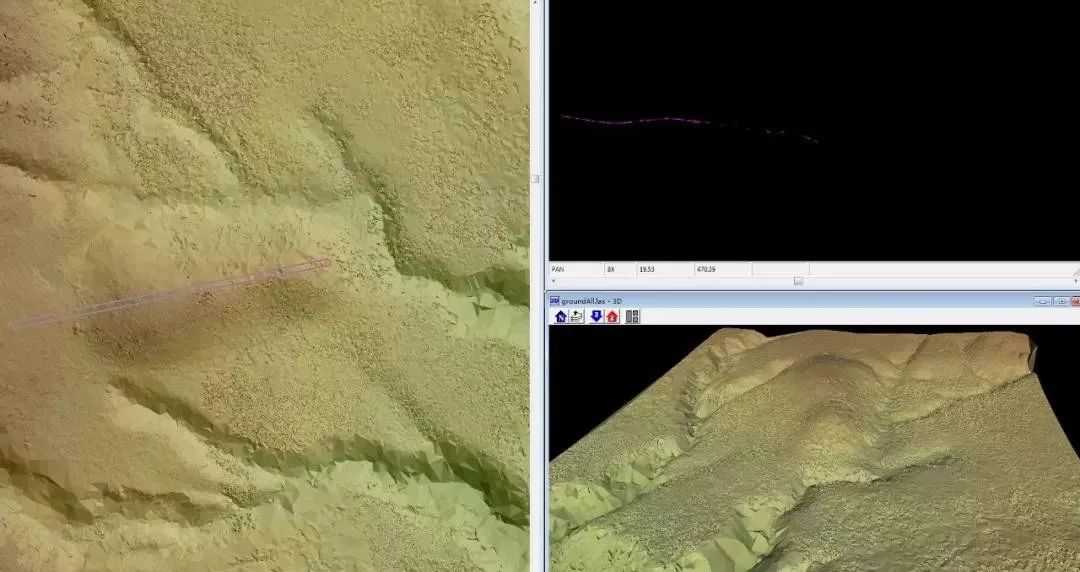Maximize the groundAll.las 3D window
The height and width of the screenshot is (572, 1080).
point(1061,300)
